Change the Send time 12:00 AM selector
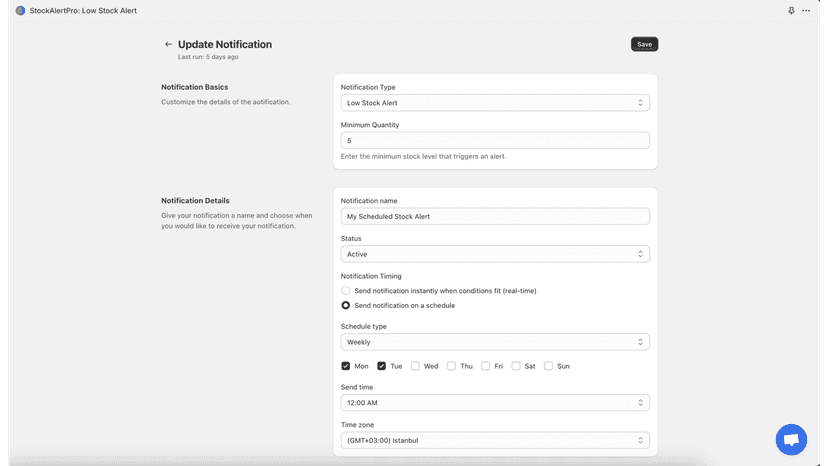This screenshot has width=828, height=466. 495,403
